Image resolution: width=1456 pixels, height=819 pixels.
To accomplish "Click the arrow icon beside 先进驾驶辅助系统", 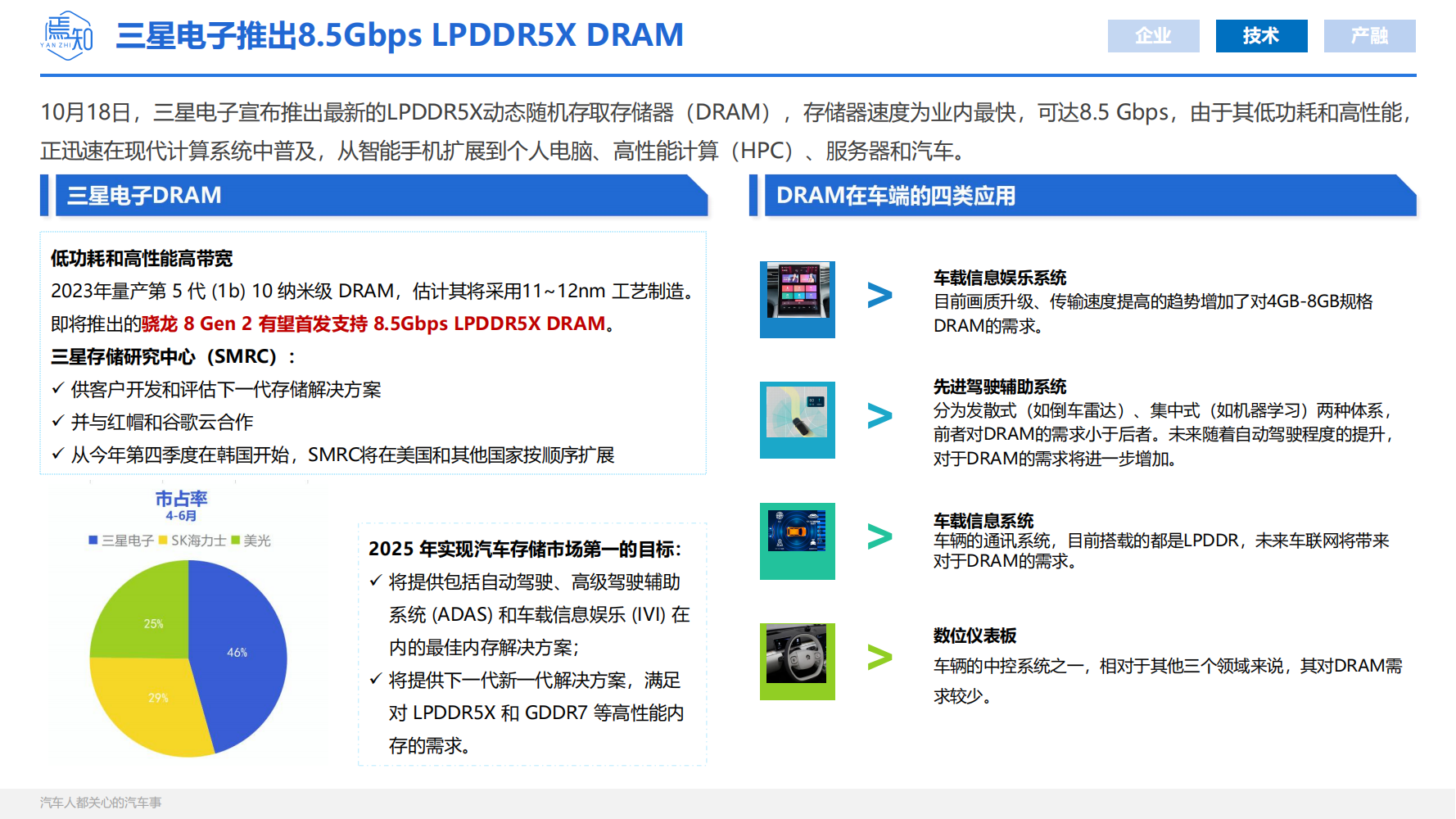I will coord(879,416).
